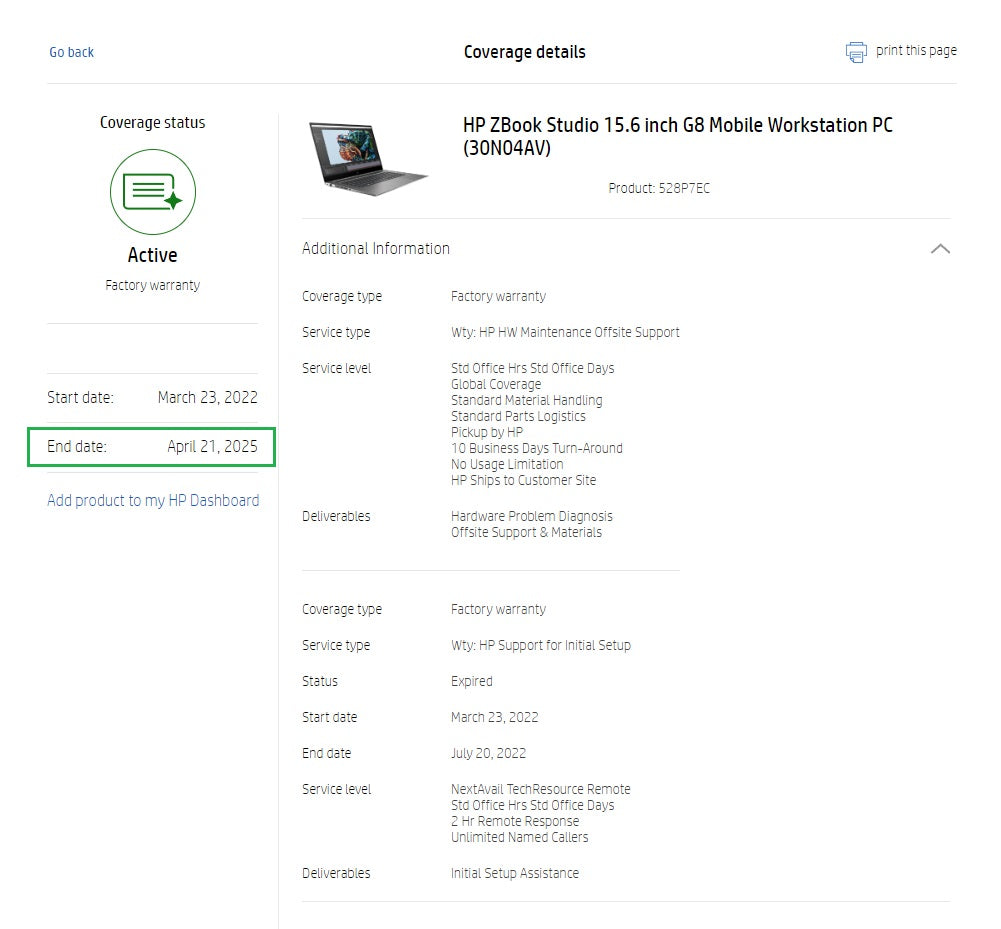Click the green coverage status icon
Viewport: 1001px width, 929px height.
point(153,192)
